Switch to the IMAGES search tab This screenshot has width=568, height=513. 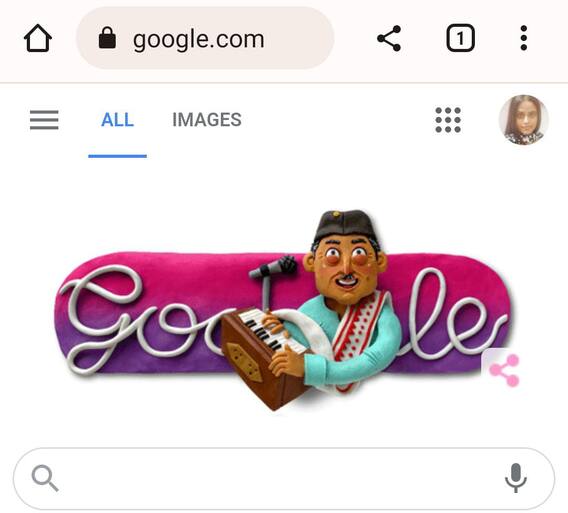tap(207, 120)
